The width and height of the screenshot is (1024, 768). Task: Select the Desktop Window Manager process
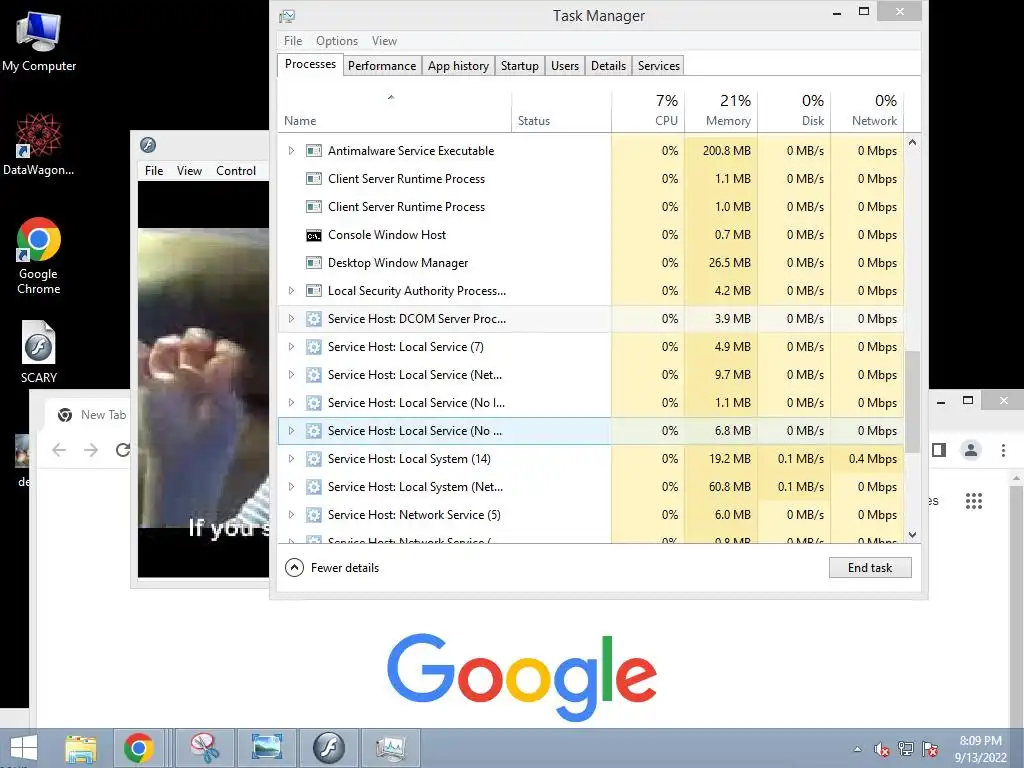coord(591,263)
